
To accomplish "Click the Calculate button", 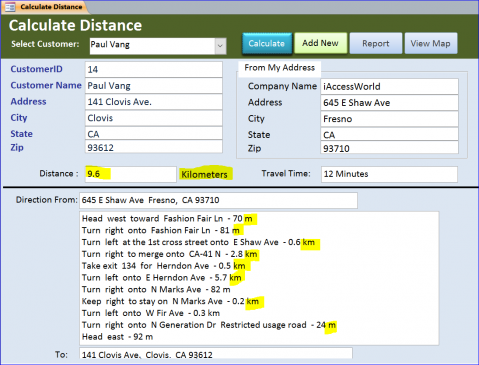I will click(267, 43).
